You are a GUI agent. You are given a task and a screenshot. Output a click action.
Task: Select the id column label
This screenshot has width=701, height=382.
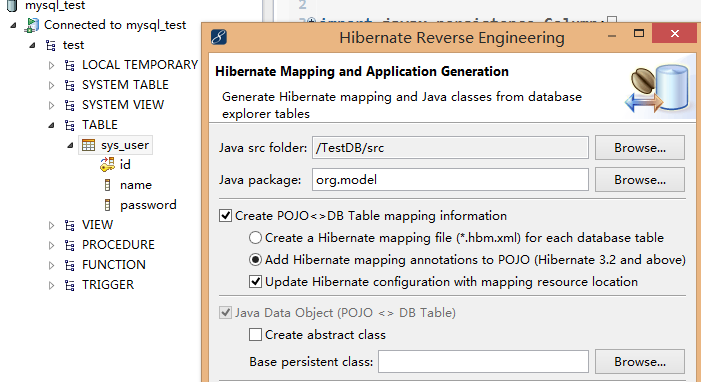tap(125, 165)
